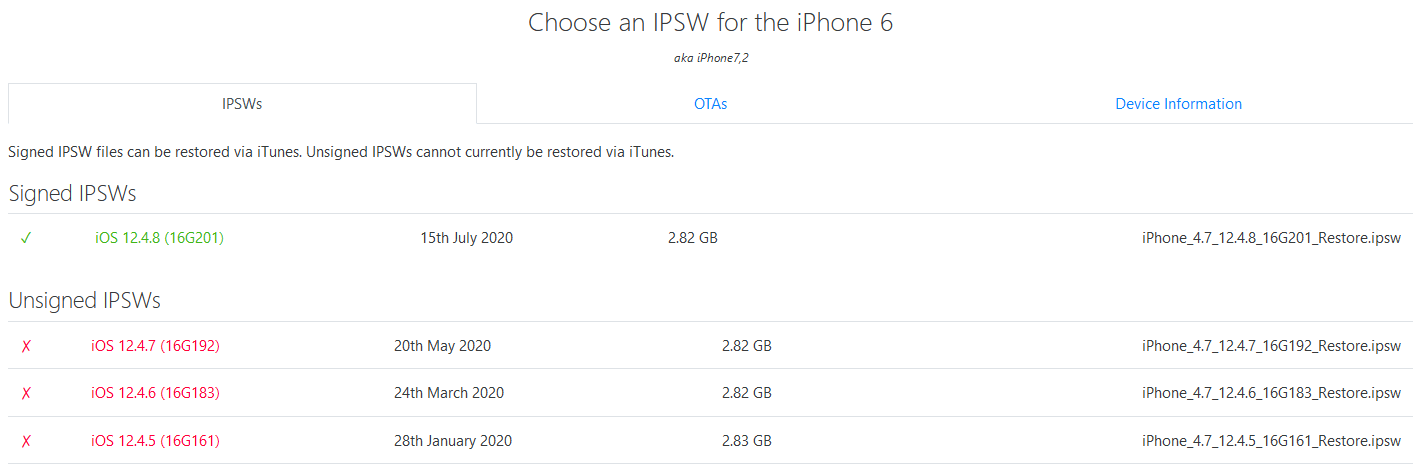Select unsigned iOS 12.4.6 (16G183) link

(x=155, y=393)
